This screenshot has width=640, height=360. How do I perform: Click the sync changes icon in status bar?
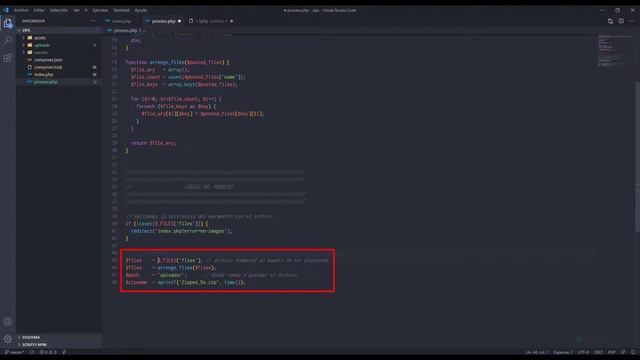(x=31, y=352)
